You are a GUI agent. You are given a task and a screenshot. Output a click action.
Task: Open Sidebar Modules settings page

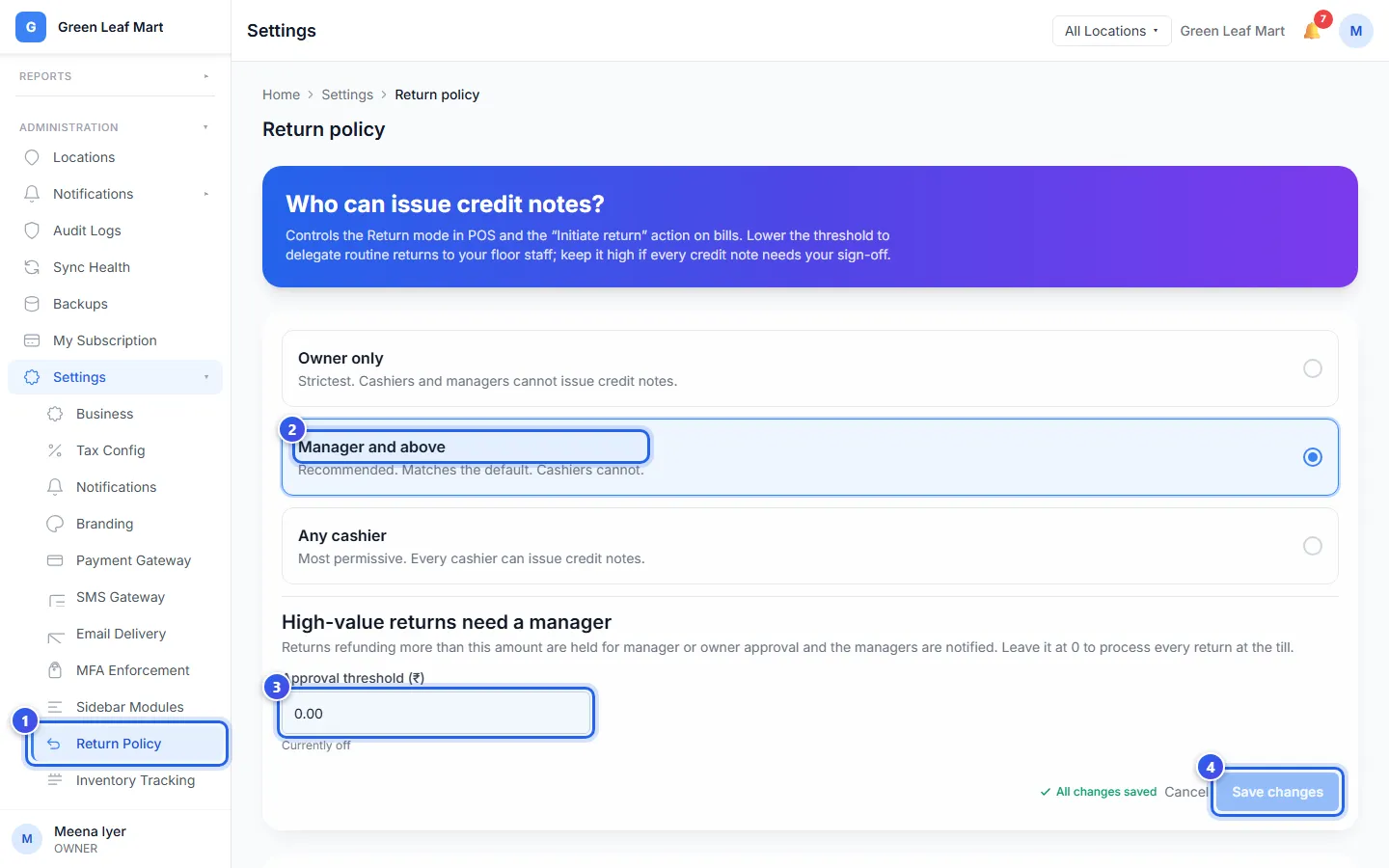126,707
